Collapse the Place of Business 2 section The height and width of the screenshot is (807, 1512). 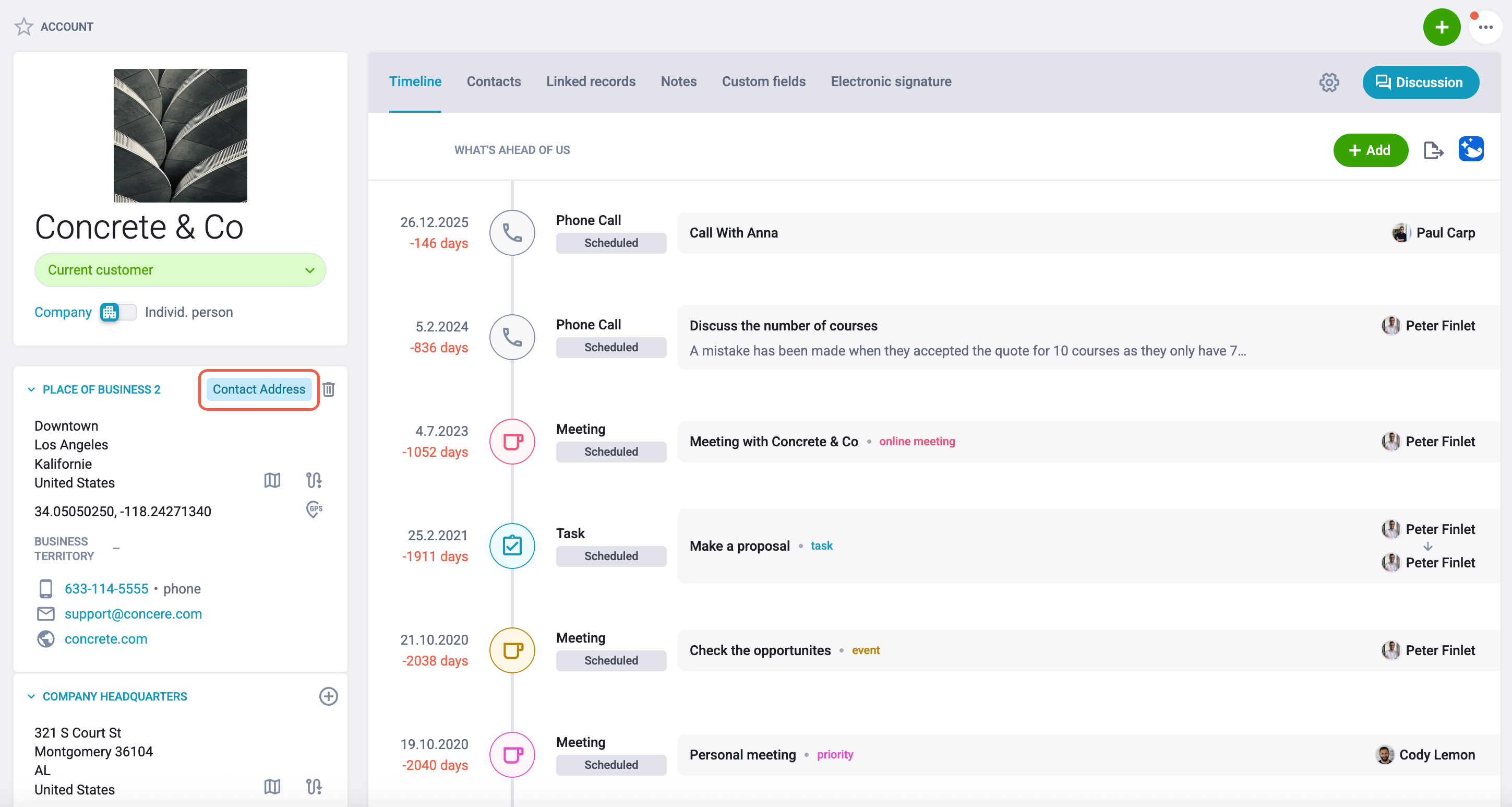pos(31,389)
